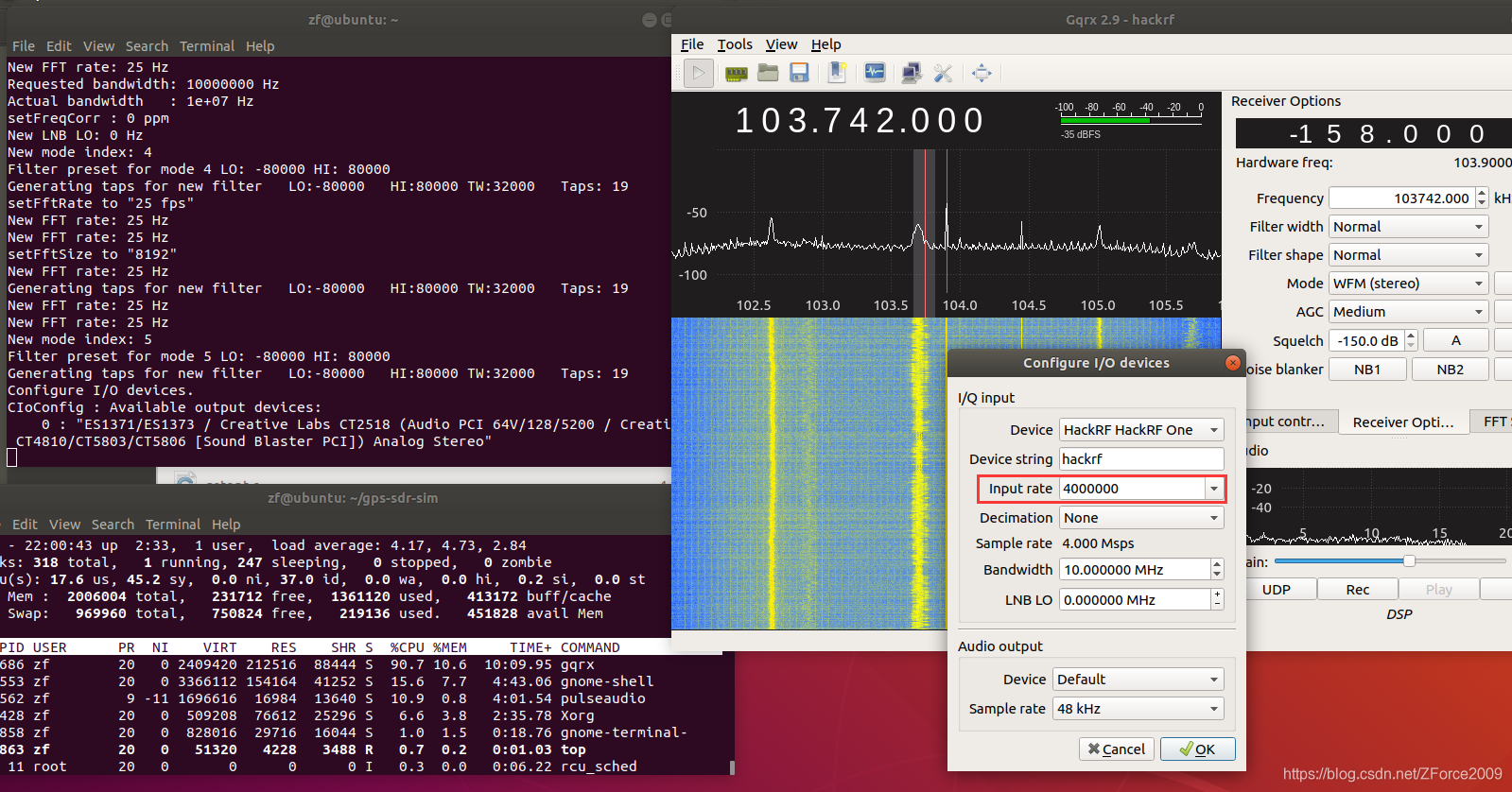Increase the Frequency stepper up arrow

[1482, 193]
